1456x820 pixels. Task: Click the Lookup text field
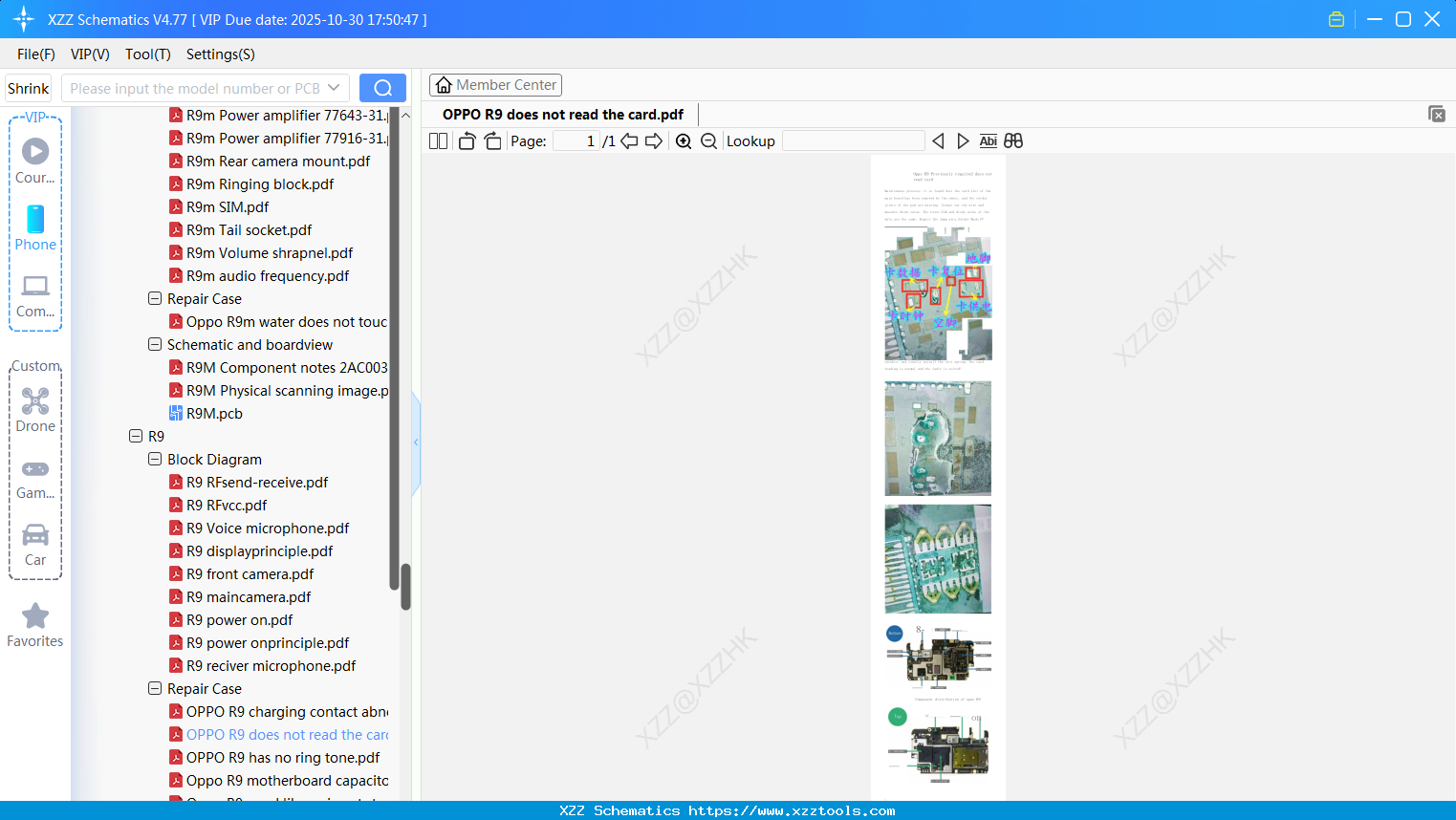pos(854,141)
